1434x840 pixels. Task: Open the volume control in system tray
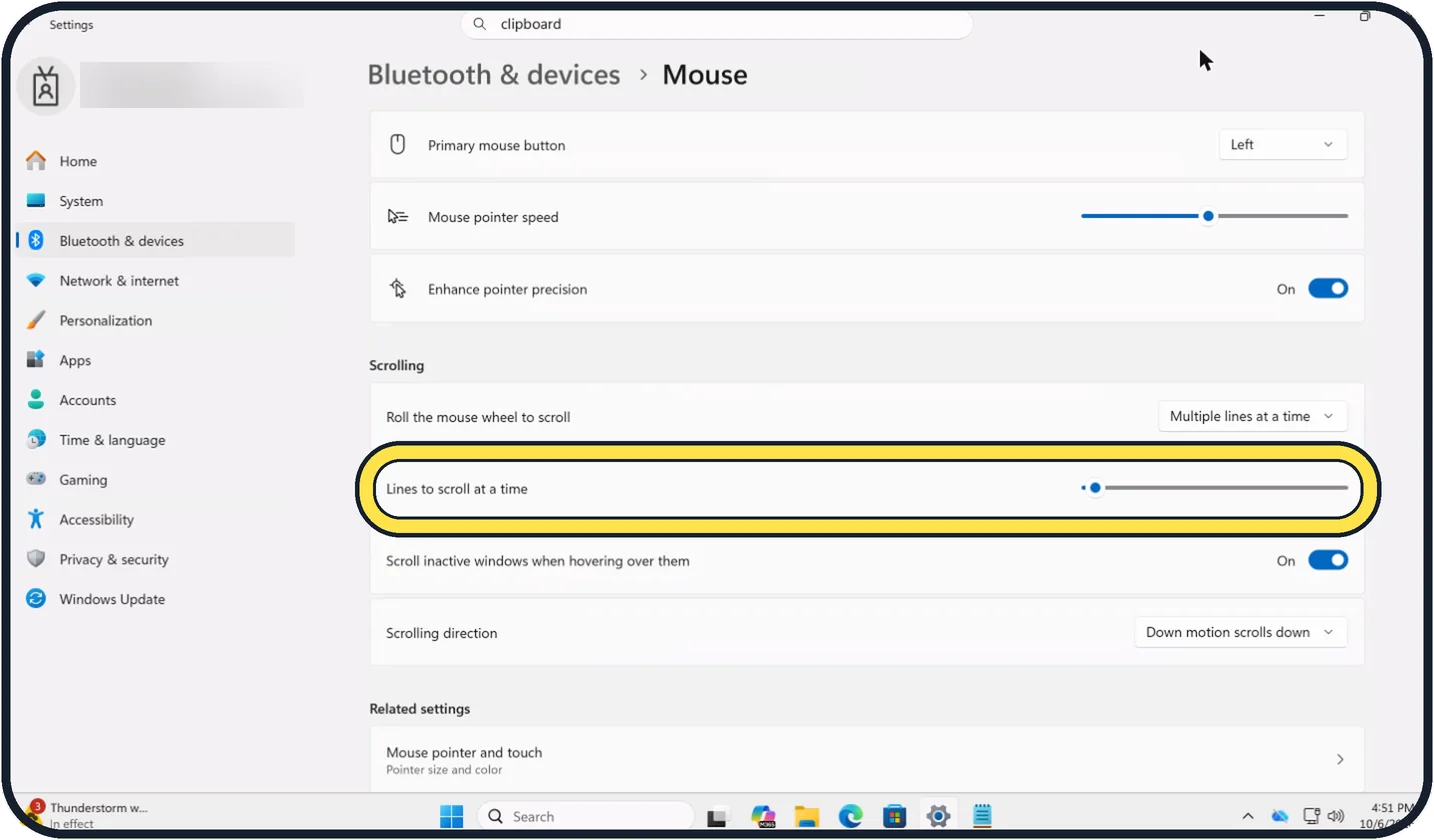[1335, 816]
